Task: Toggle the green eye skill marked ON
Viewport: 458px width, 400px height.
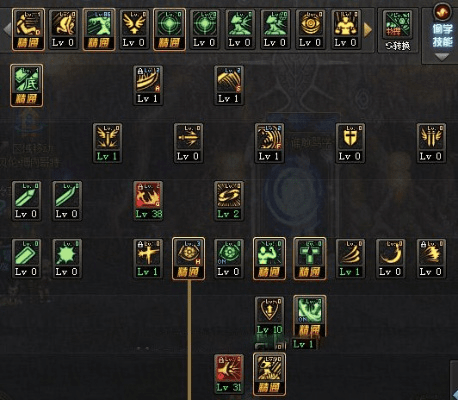Action: coord(229,258)
